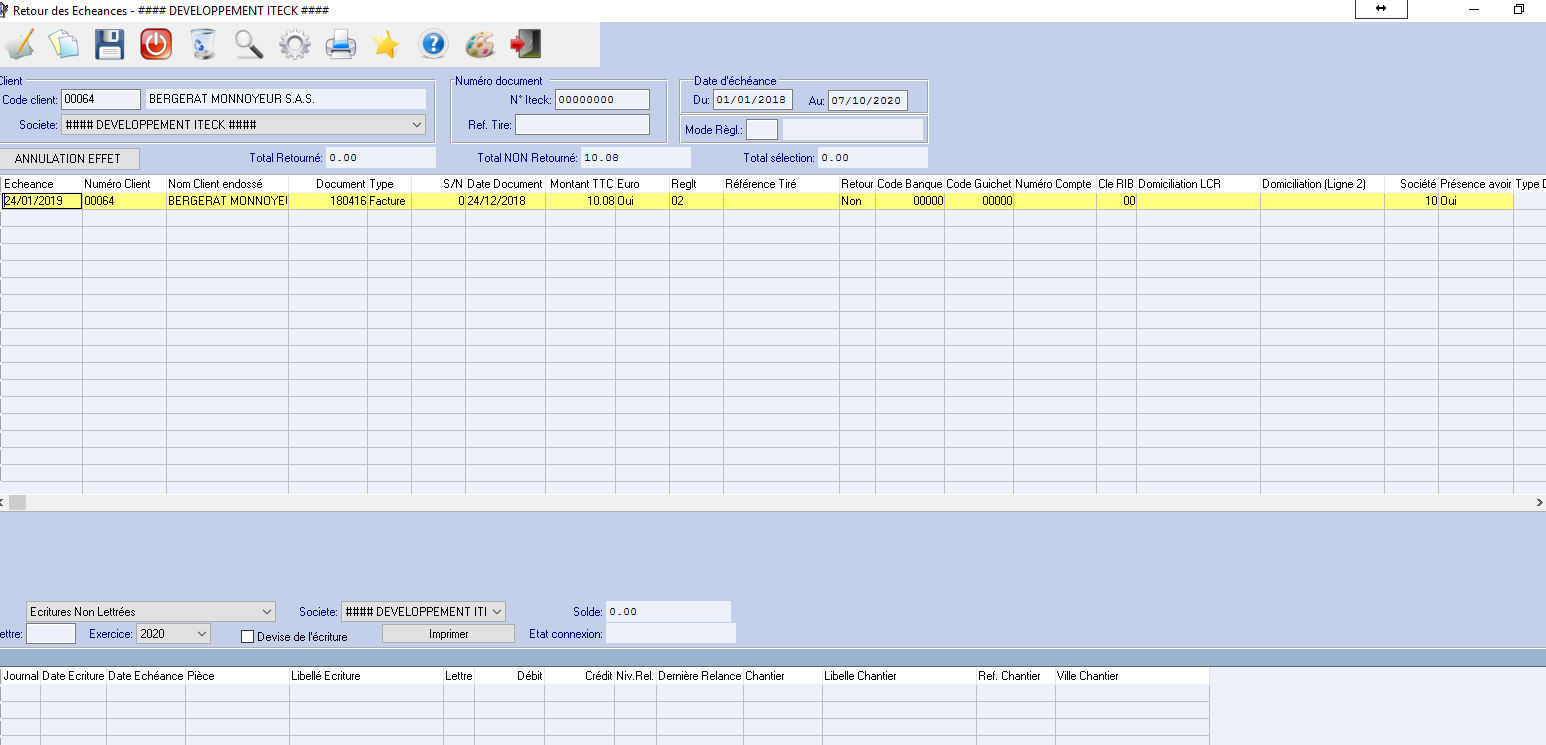Screen dimensions: 1546x745
Task: Open settings with the gear icon
Action: click(x=294, y=44)
